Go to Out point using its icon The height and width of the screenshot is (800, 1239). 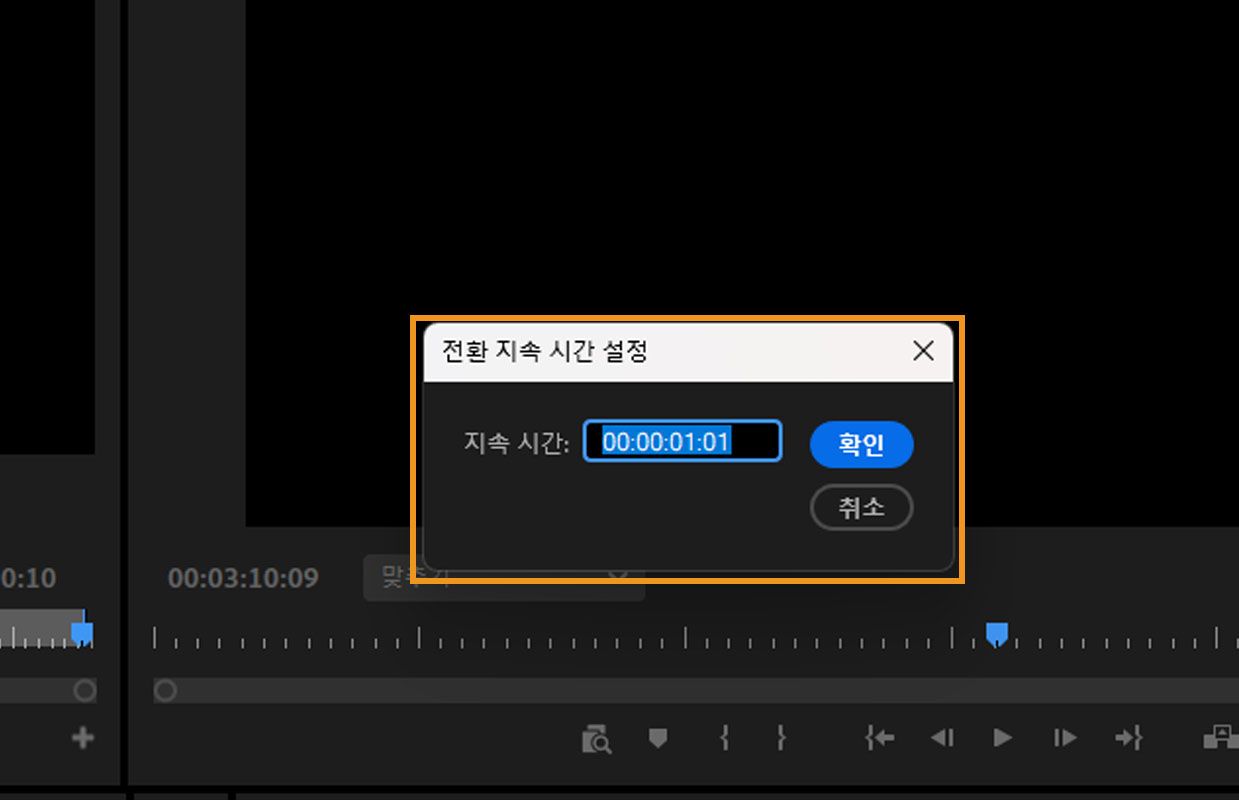coord(1130,738)
